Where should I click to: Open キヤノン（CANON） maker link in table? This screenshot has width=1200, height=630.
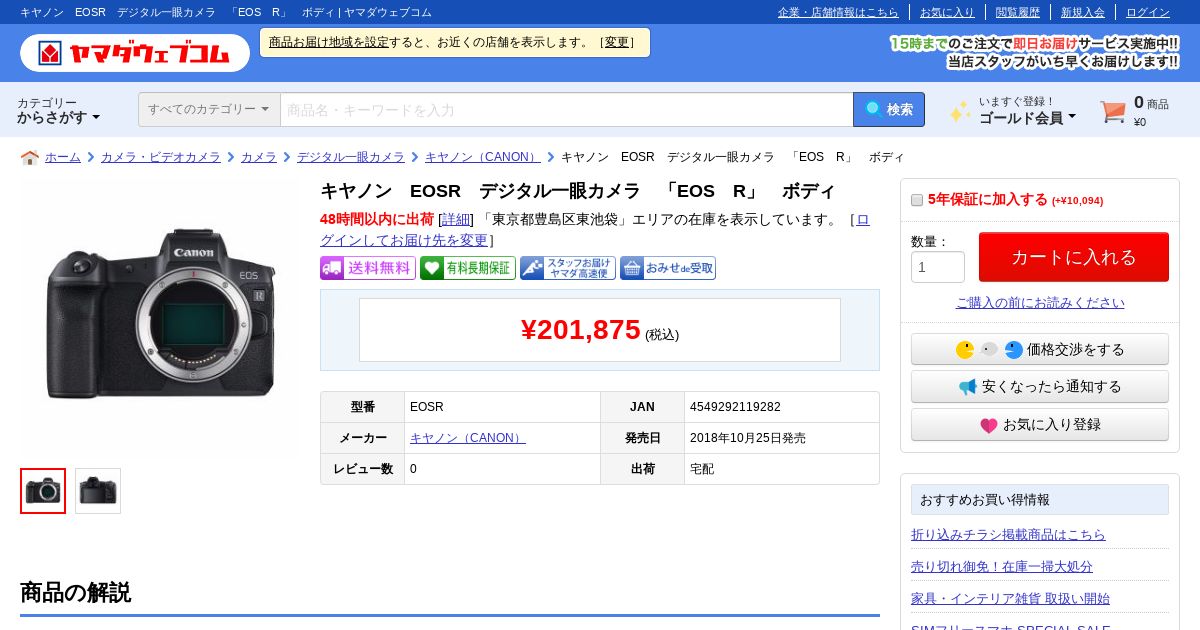[x=467, y=438]
